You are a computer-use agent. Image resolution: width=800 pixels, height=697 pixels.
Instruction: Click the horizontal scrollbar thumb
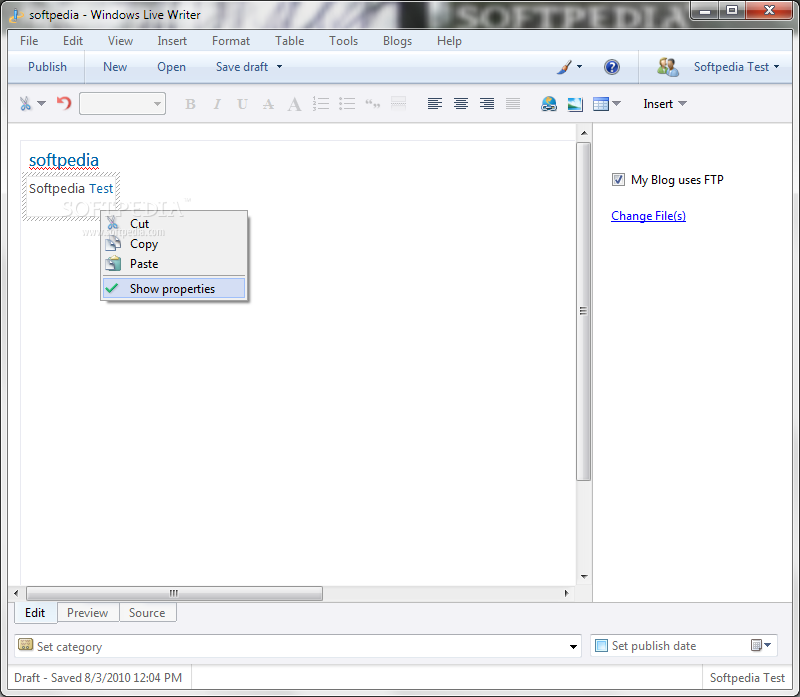[174, 593]
